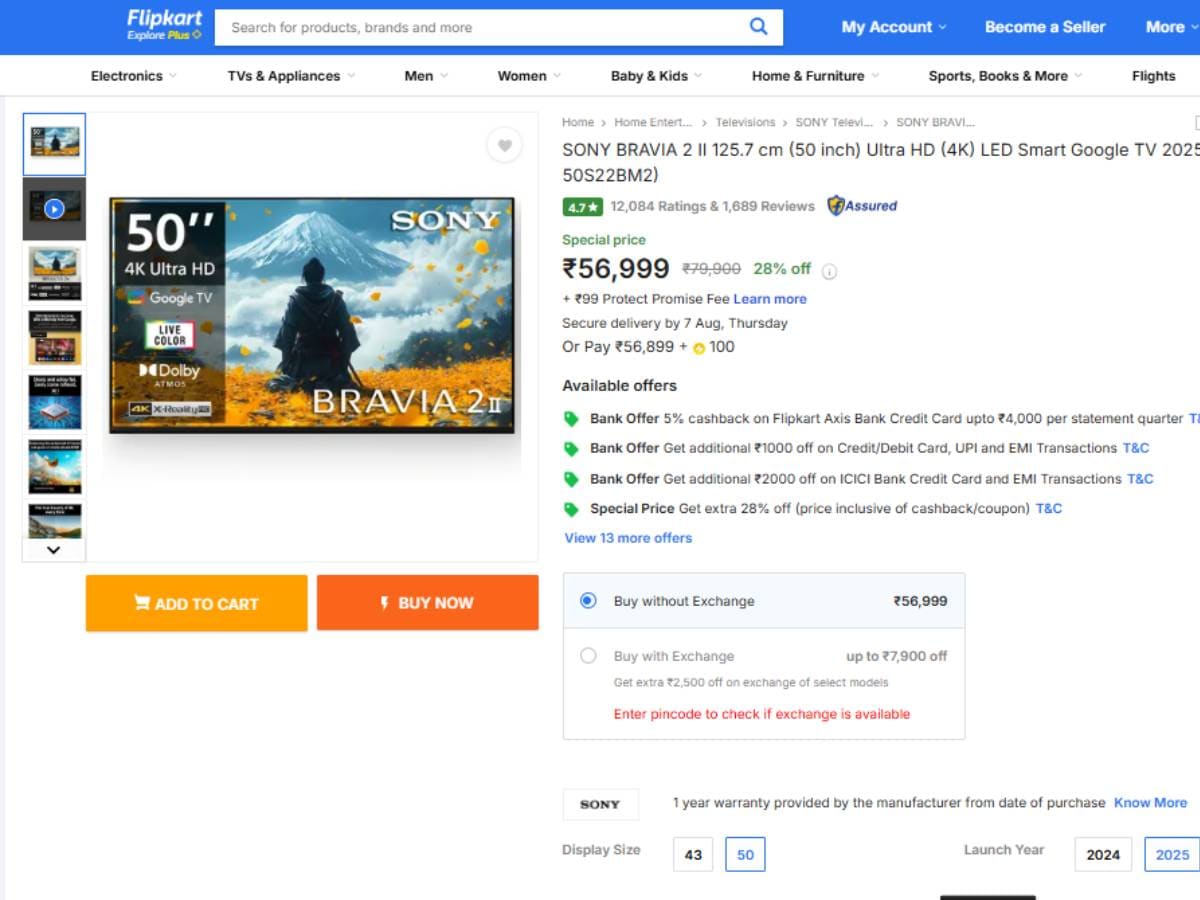This screenshot has width=1200, height=900.
Task: Click the search magnifier icon
Action: point(759,27)
